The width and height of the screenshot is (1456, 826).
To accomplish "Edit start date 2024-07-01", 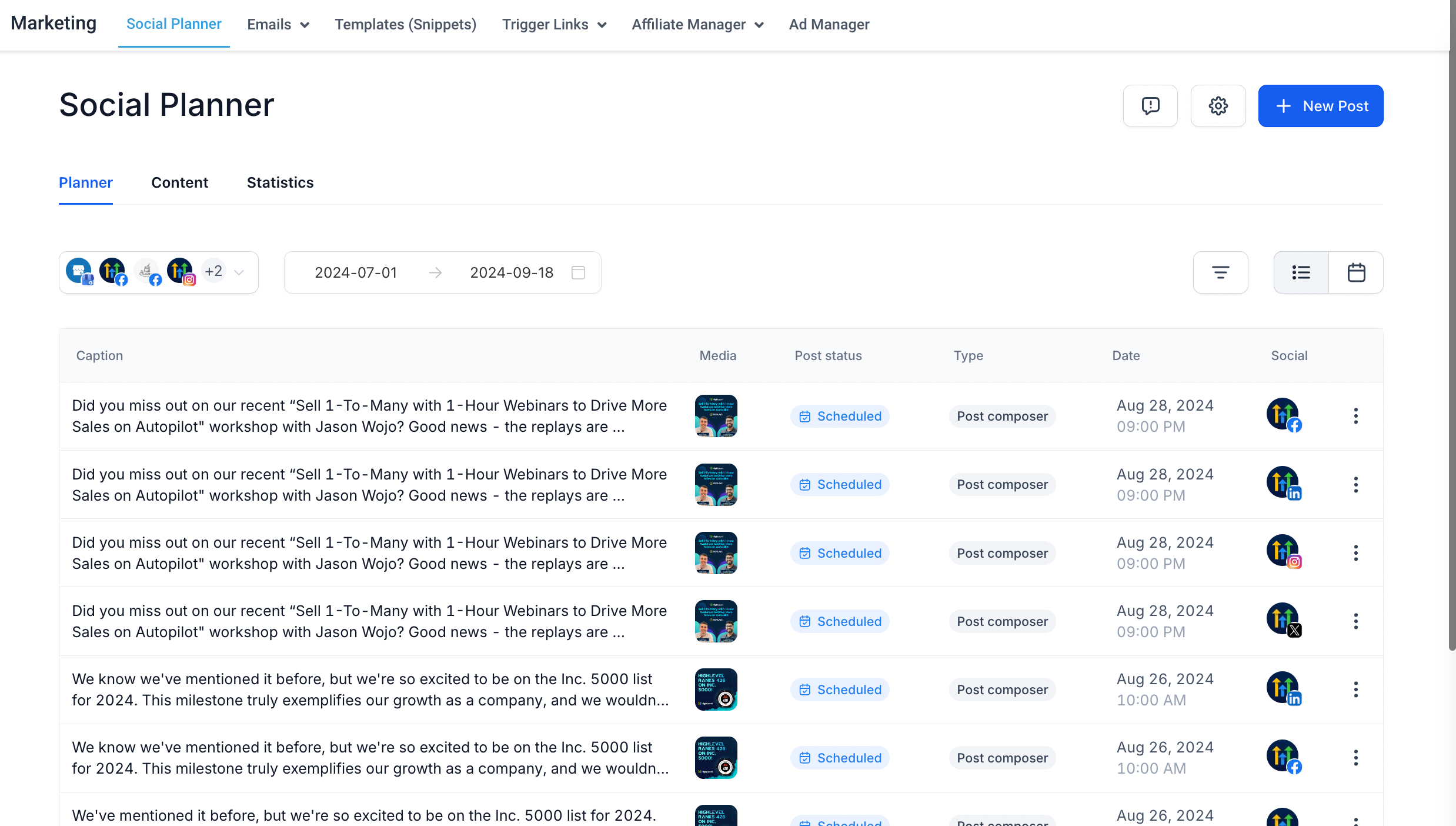I will [x=356, y=272].
